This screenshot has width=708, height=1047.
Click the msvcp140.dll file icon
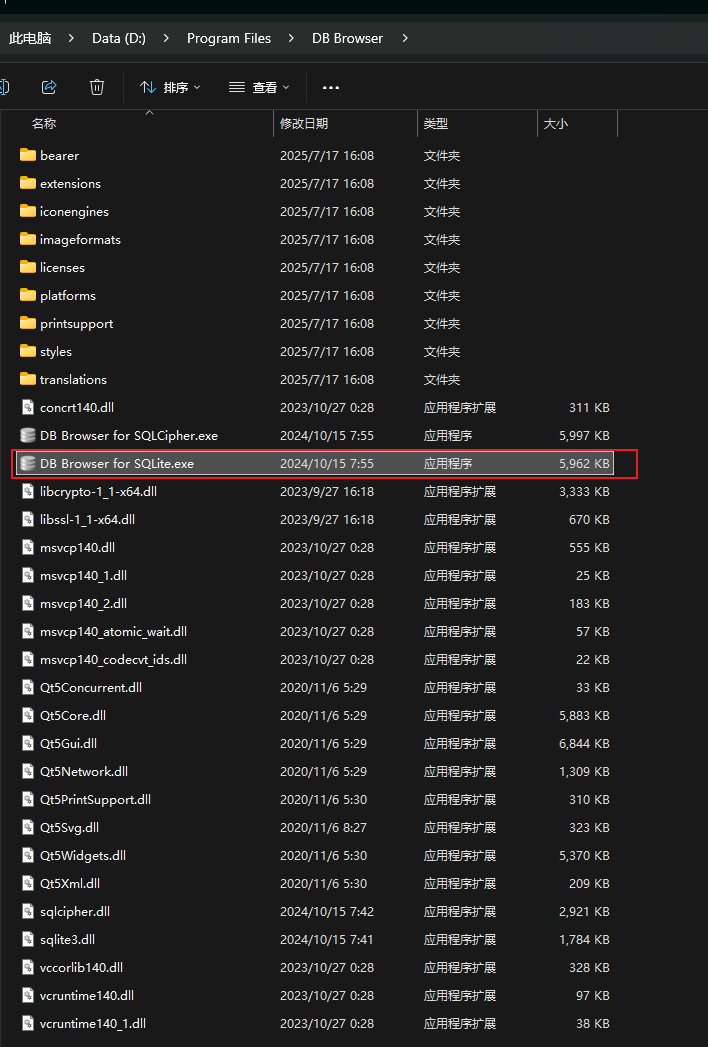pyautogui.click(x=28, y=548)
